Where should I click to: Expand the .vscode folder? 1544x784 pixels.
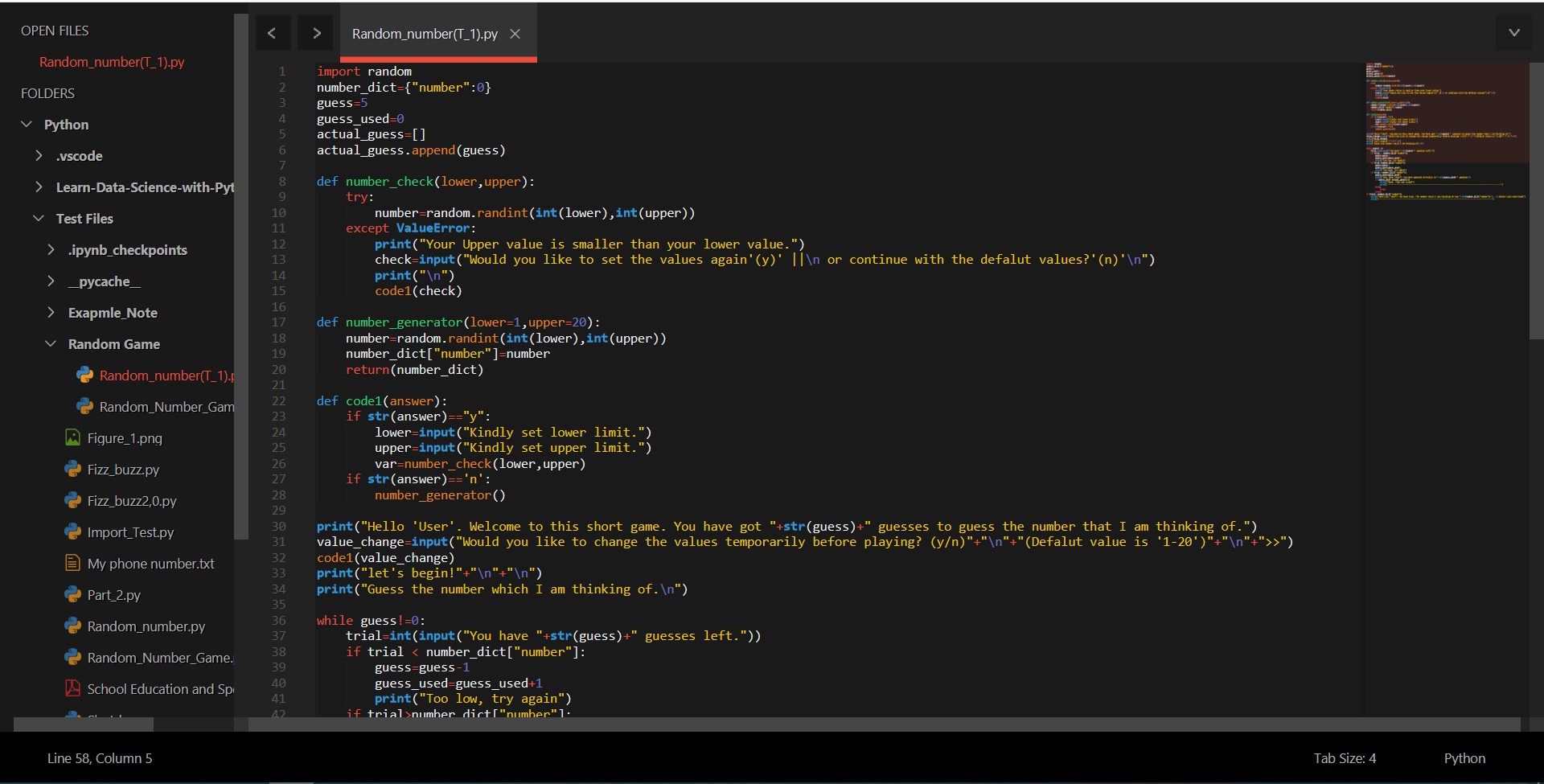(x=39, y=156)
